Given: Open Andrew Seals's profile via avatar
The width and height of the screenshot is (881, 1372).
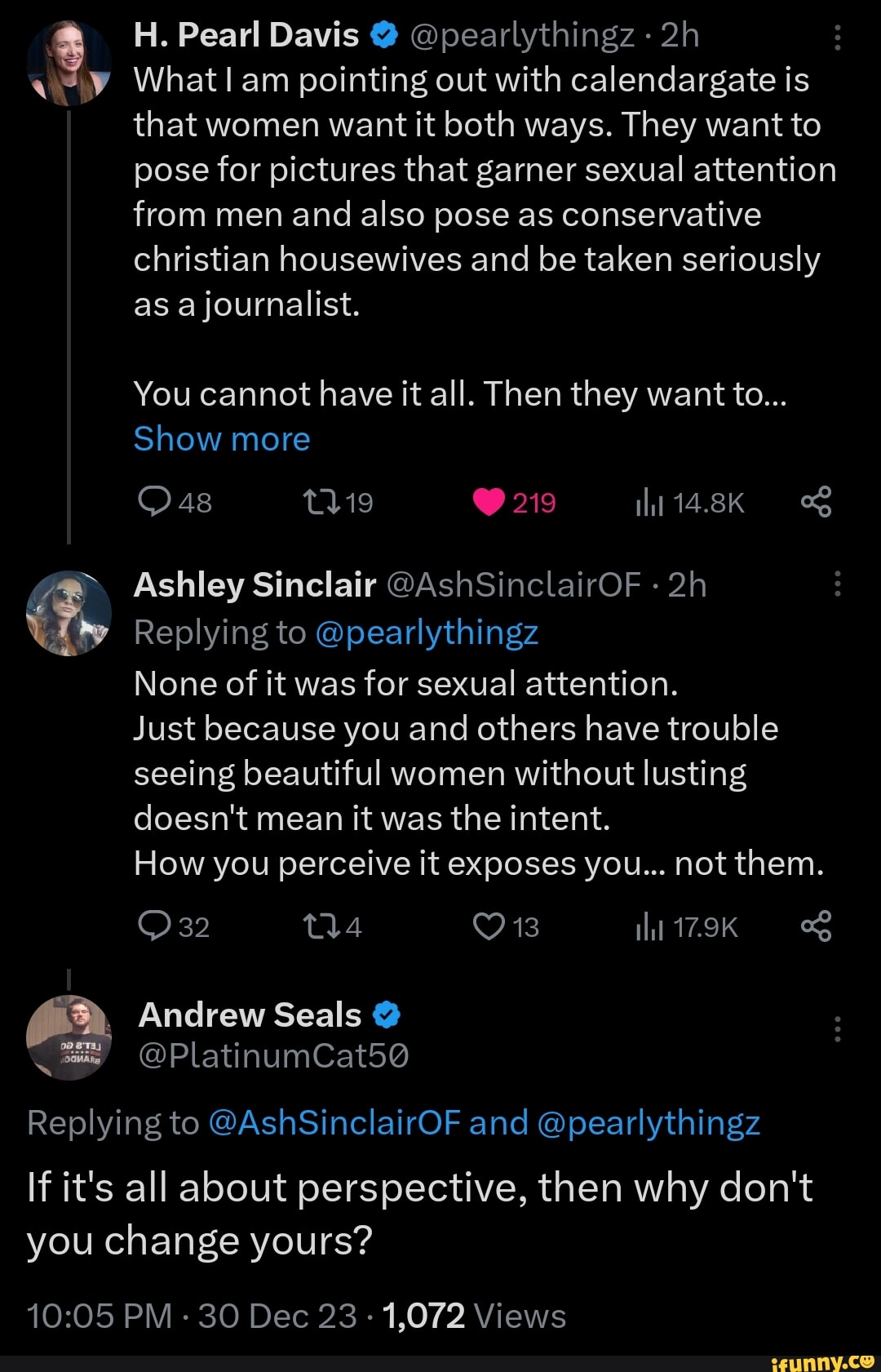Looking at the screenshot, I should (69, 1038).
